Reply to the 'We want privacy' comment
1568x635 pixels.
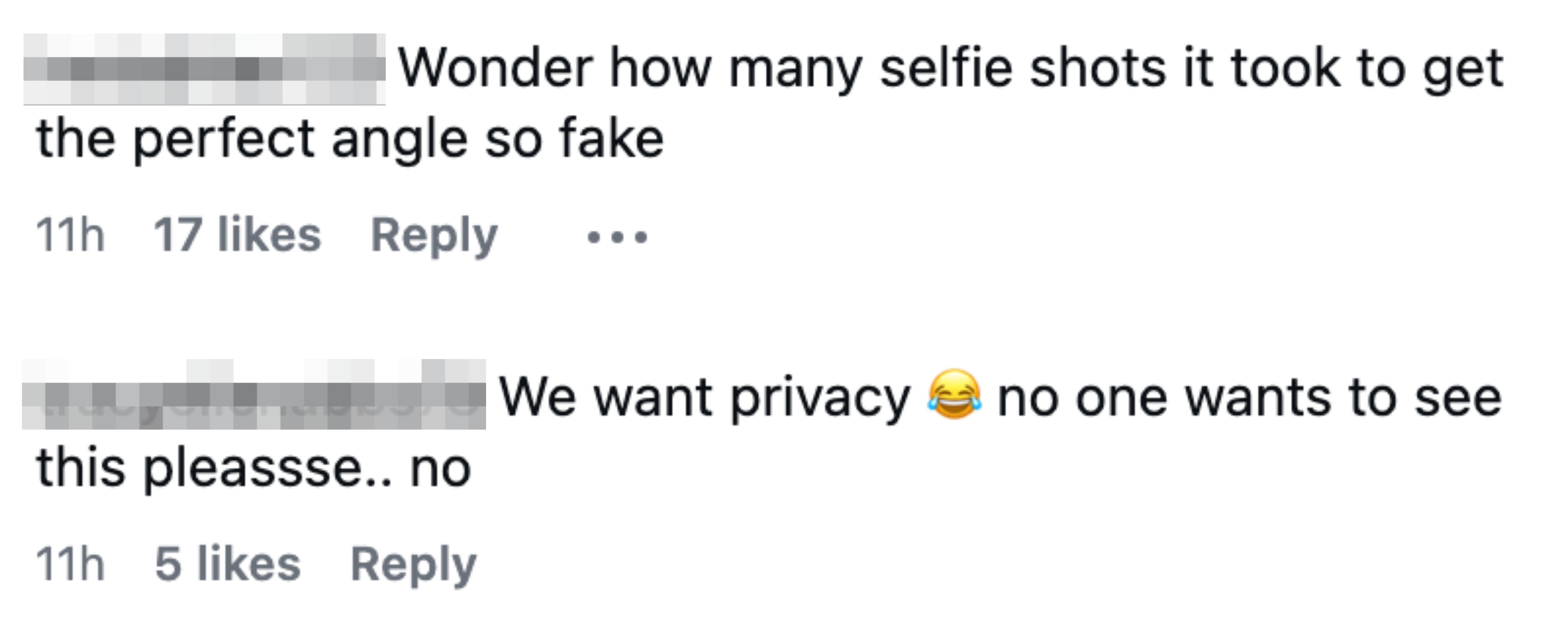pyautogui.click(x=413, y=565)
